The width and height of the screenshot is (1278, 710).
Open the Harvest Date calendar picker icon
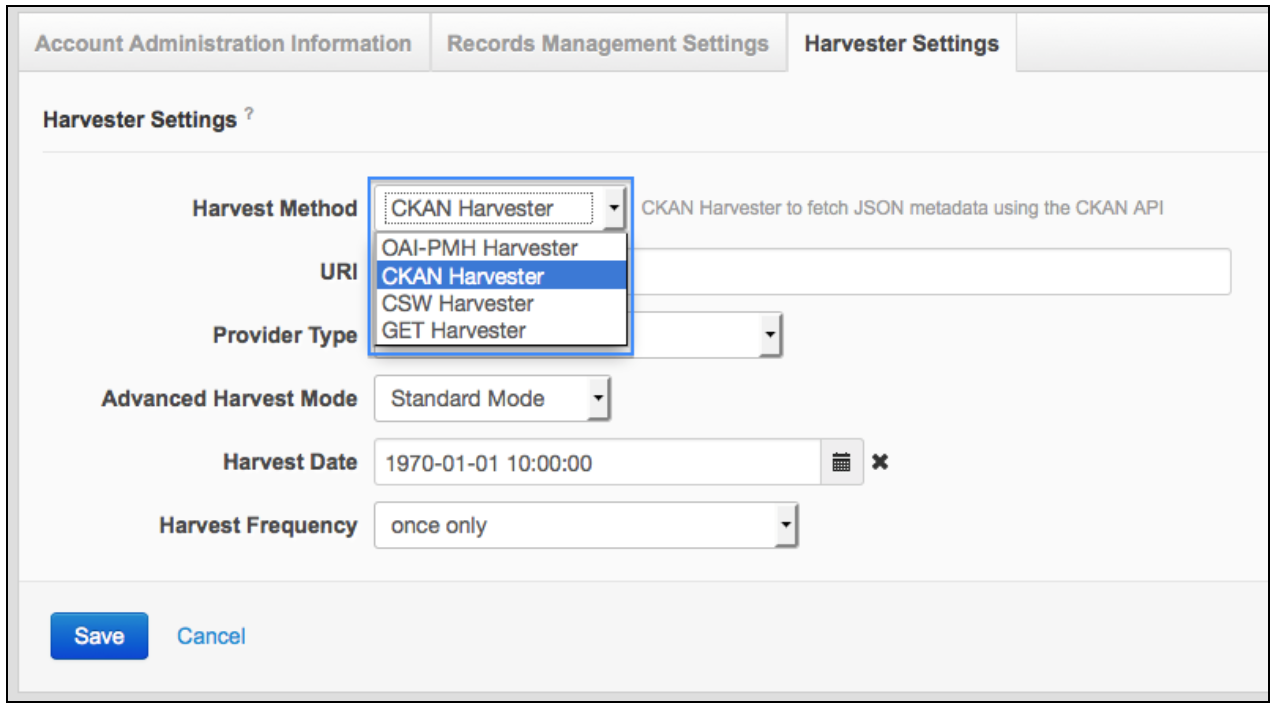[x=842, y=463]
